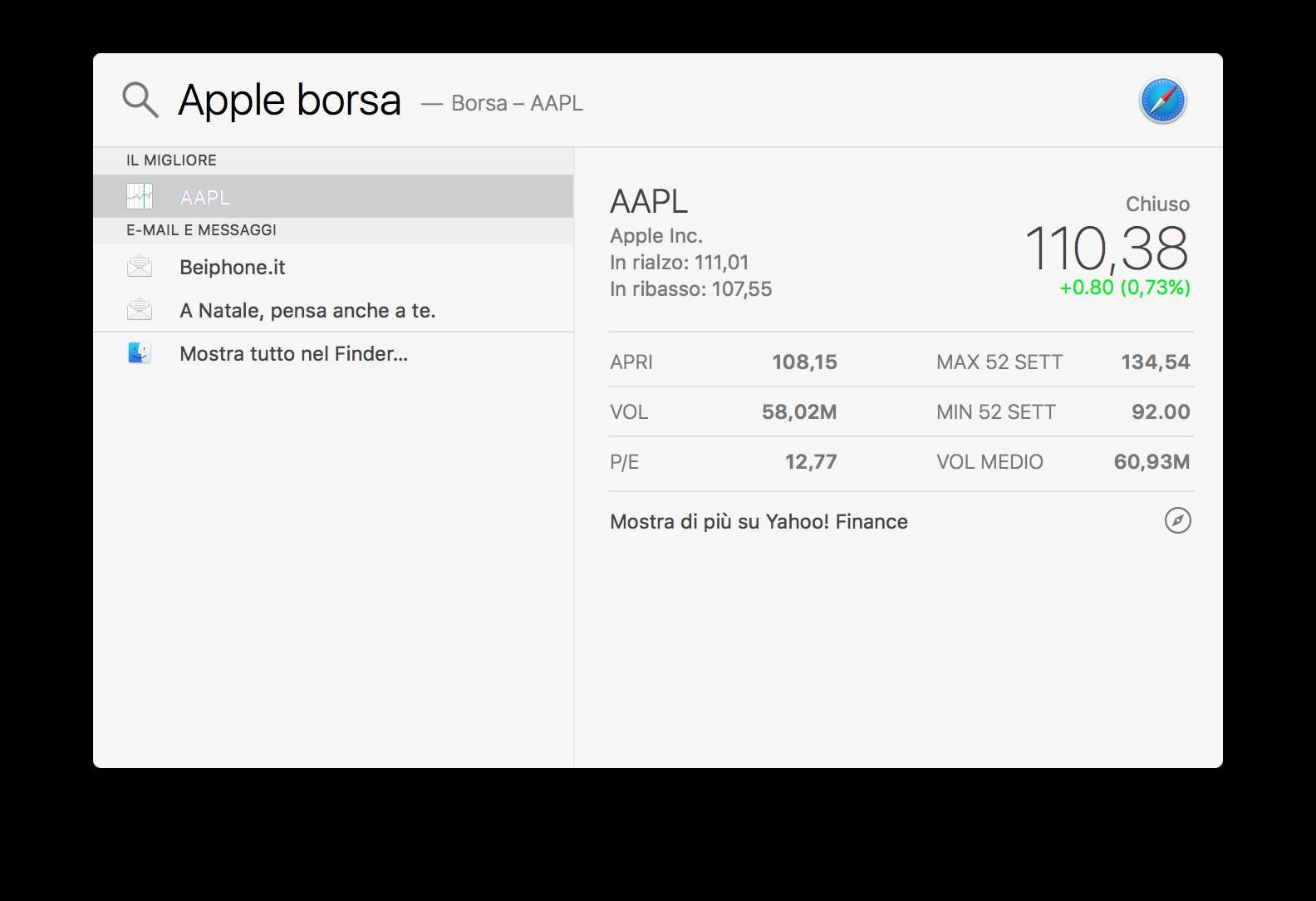The width and height of the screenshot is (1316, 901).
Task: Click the APRI value 108,15
Action: point(804,362)
